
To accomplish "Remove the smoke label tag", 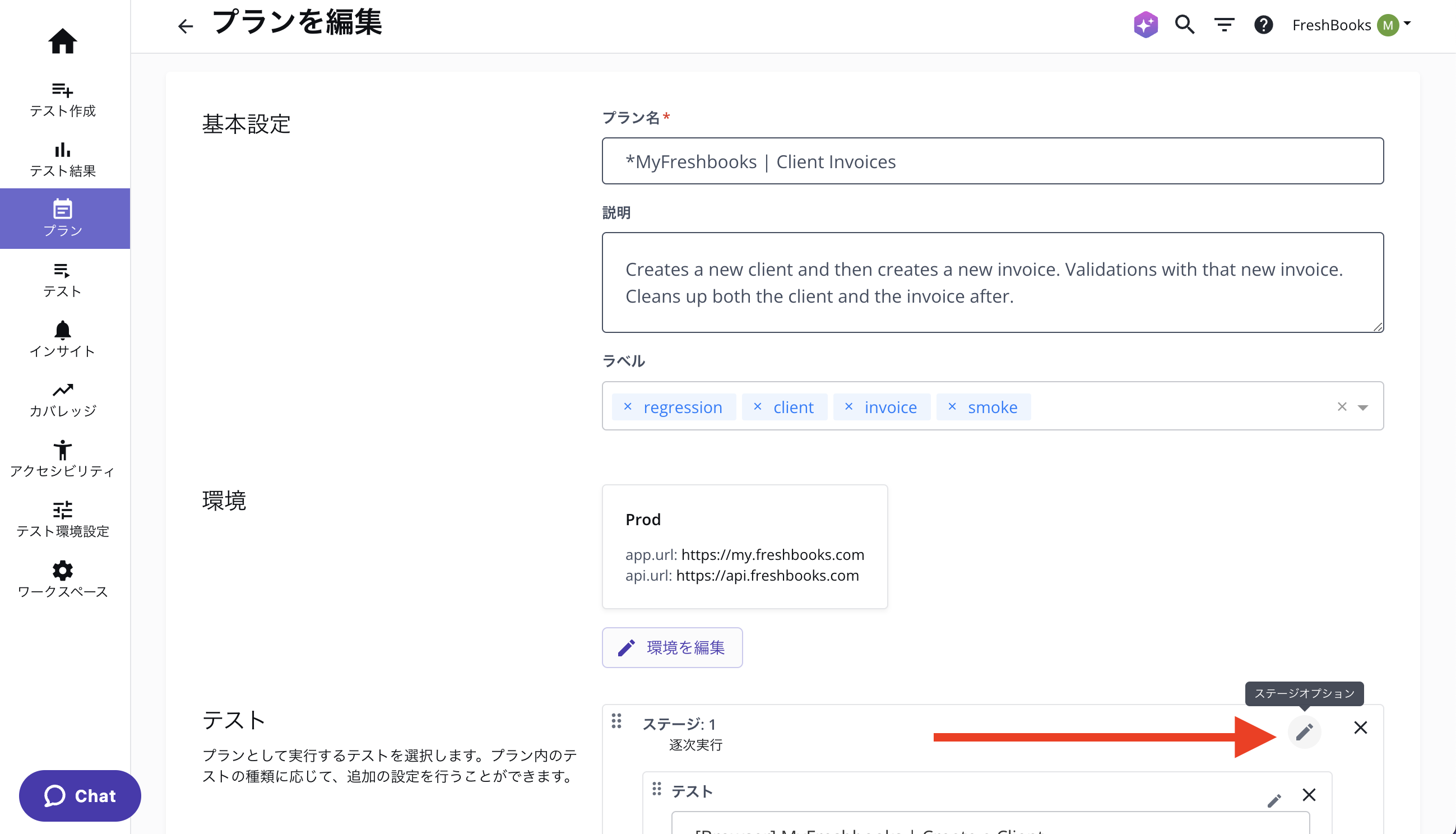I will [x=952, y=407].
